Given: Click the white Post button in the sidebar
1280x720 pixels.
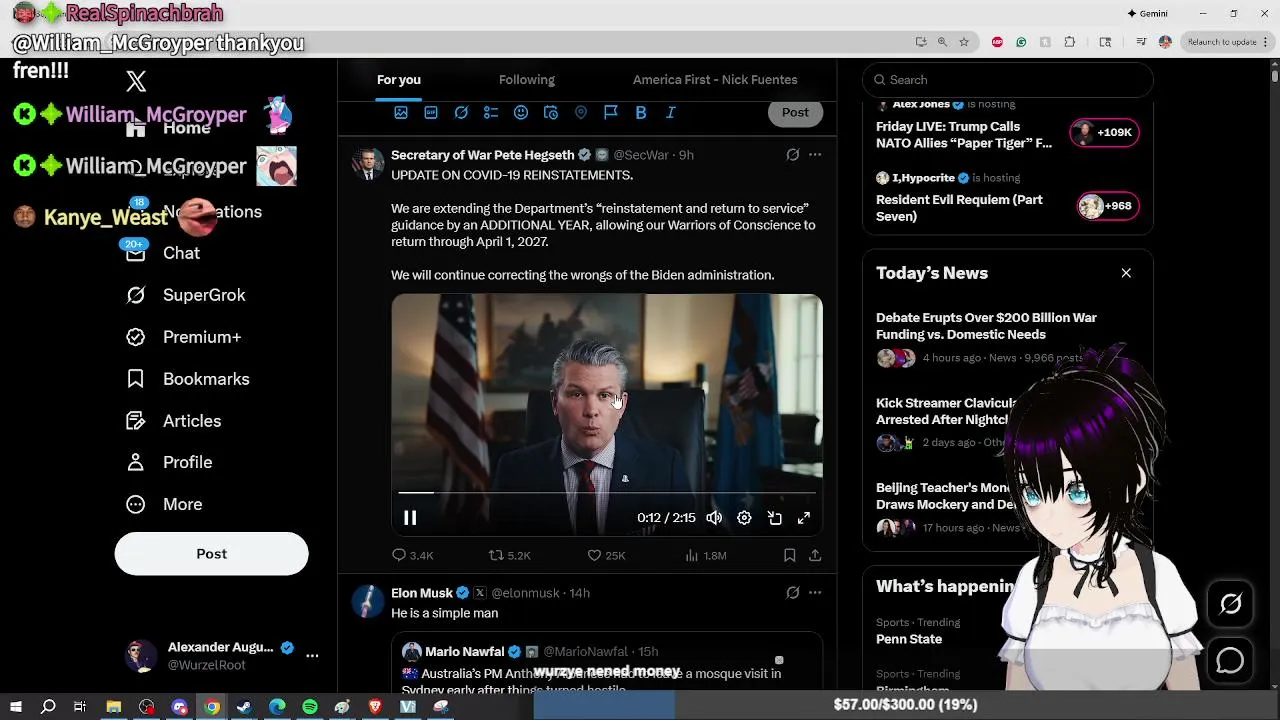Looking at the screenshot, I should [211, 554].
